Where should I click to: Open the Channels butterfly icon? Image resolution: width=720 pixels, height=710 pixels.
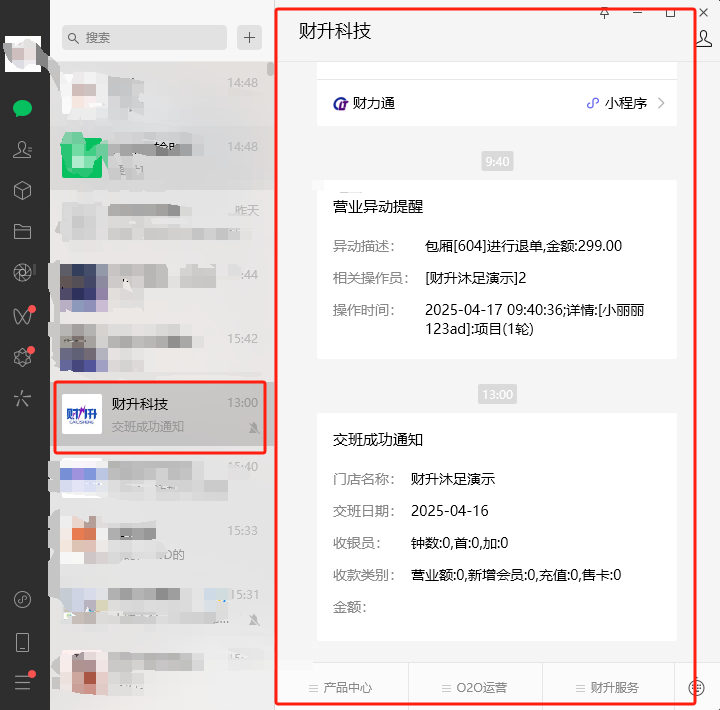[23, 316]
